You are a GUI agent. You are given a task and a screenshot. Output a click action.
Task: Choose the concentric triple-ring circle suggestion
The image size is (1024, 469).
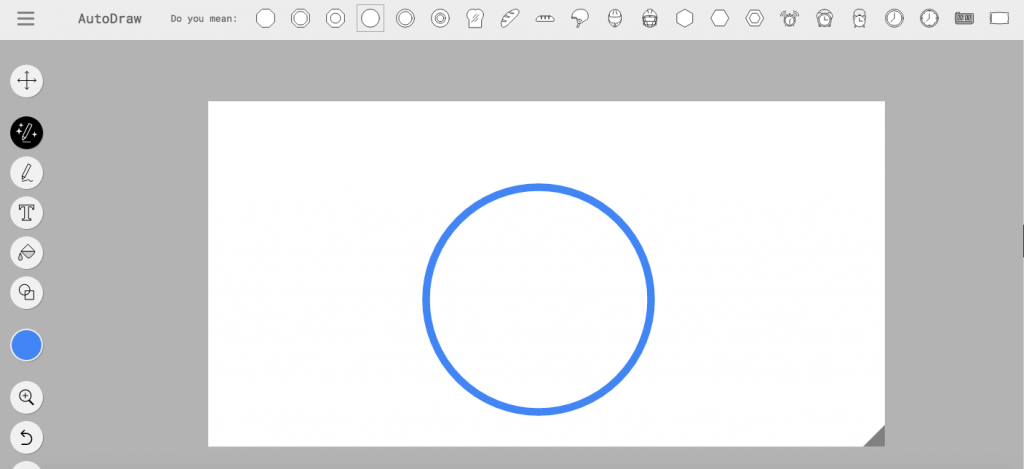440,18
